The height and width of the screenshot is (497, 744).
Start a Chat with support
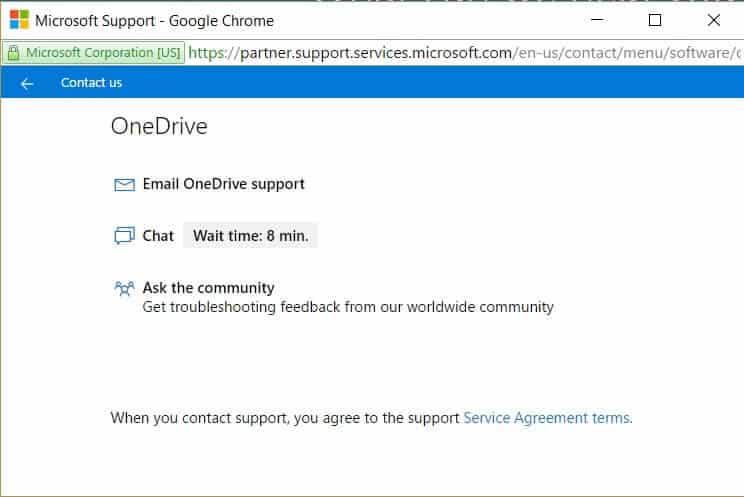(158, 236)
